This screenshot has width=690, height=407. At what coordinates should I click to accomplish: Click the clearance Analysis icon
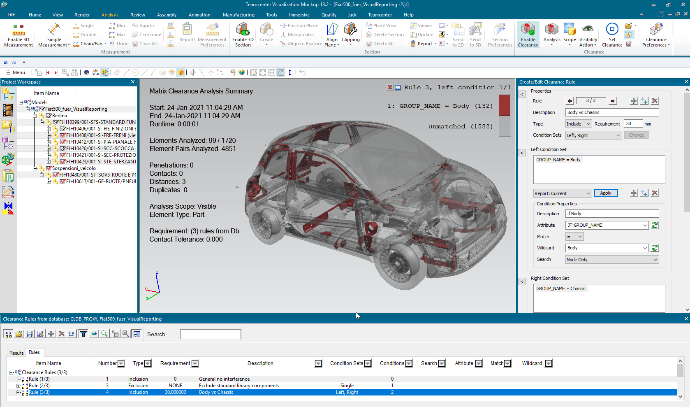(x=551, y=35)
